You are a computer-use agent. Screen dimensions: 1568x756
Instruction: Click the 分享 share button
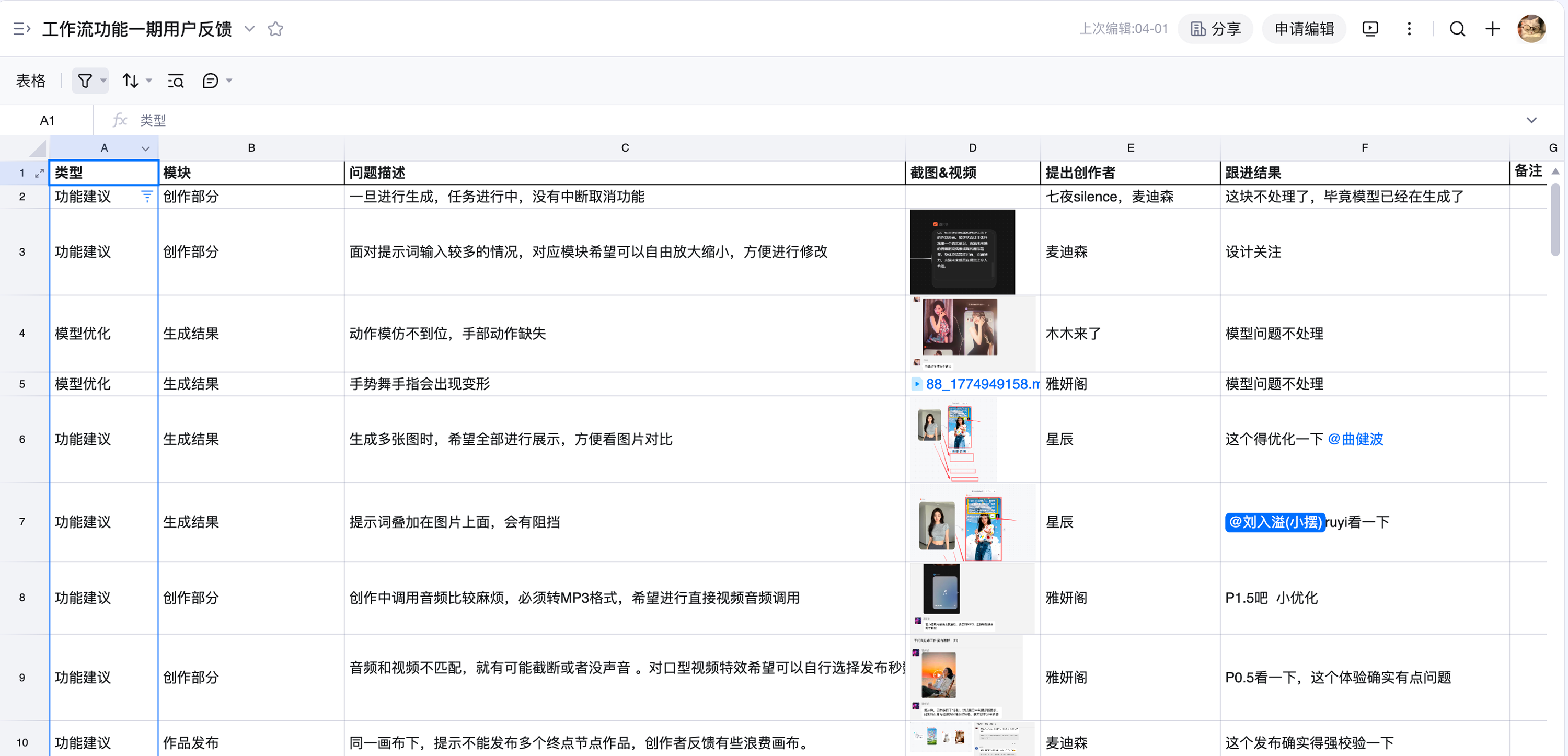point(1215,29)
